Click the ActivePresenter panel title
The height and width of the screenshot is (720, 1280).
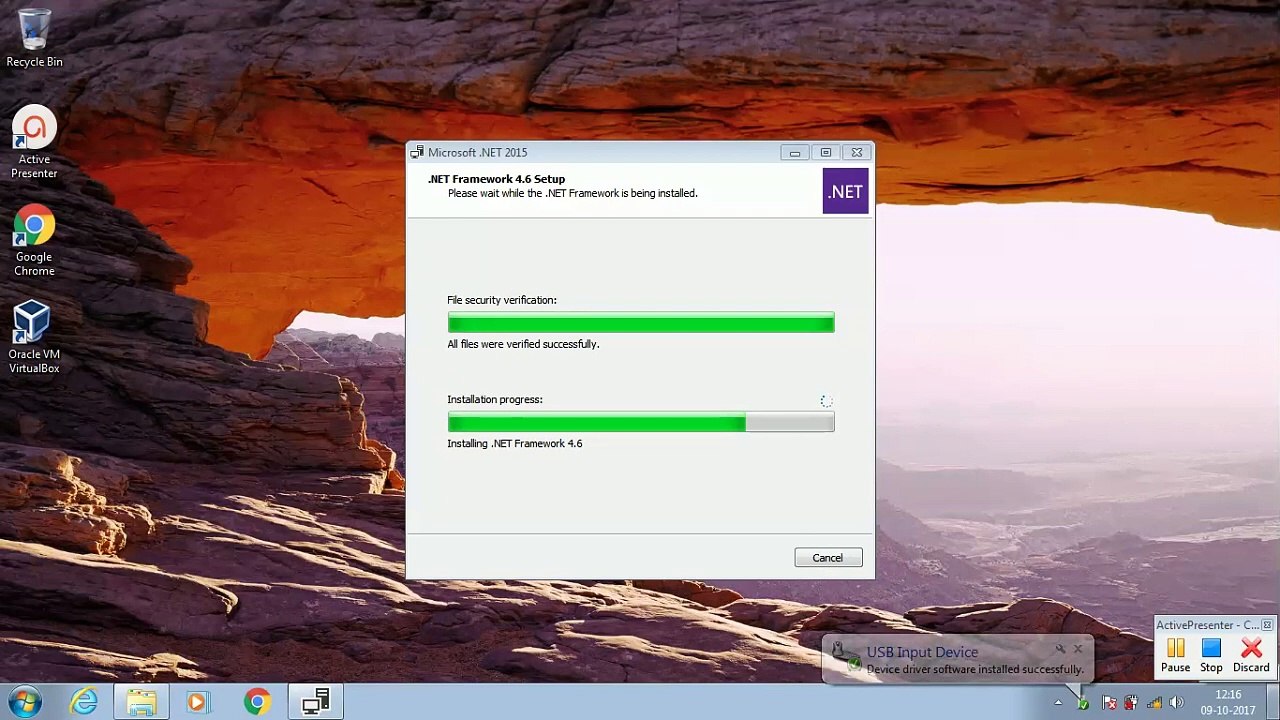(1207, 625)
